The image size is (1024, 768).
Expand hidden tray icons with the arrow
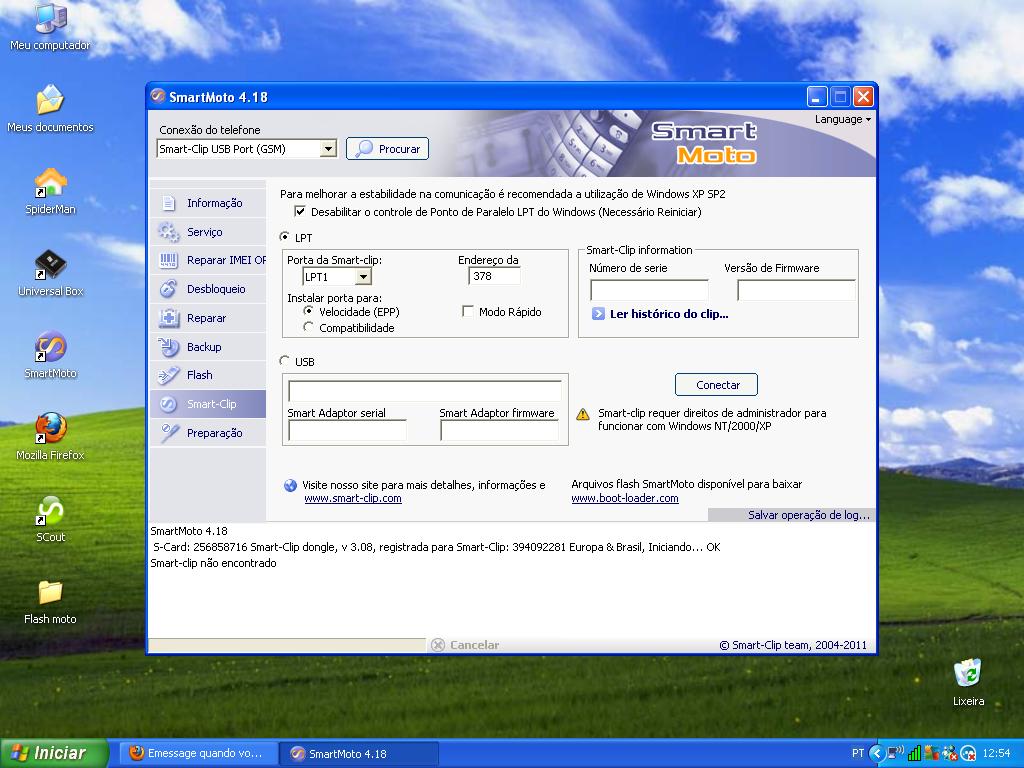(876, 753)
